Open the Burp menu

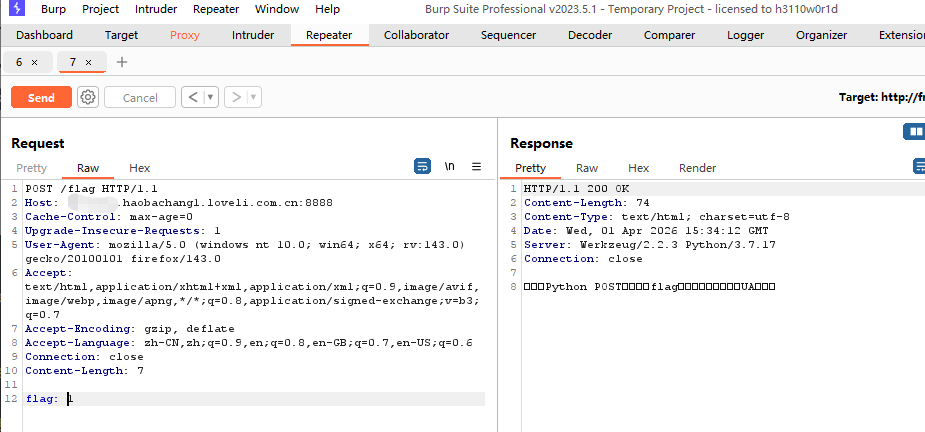tap(54, 9)
